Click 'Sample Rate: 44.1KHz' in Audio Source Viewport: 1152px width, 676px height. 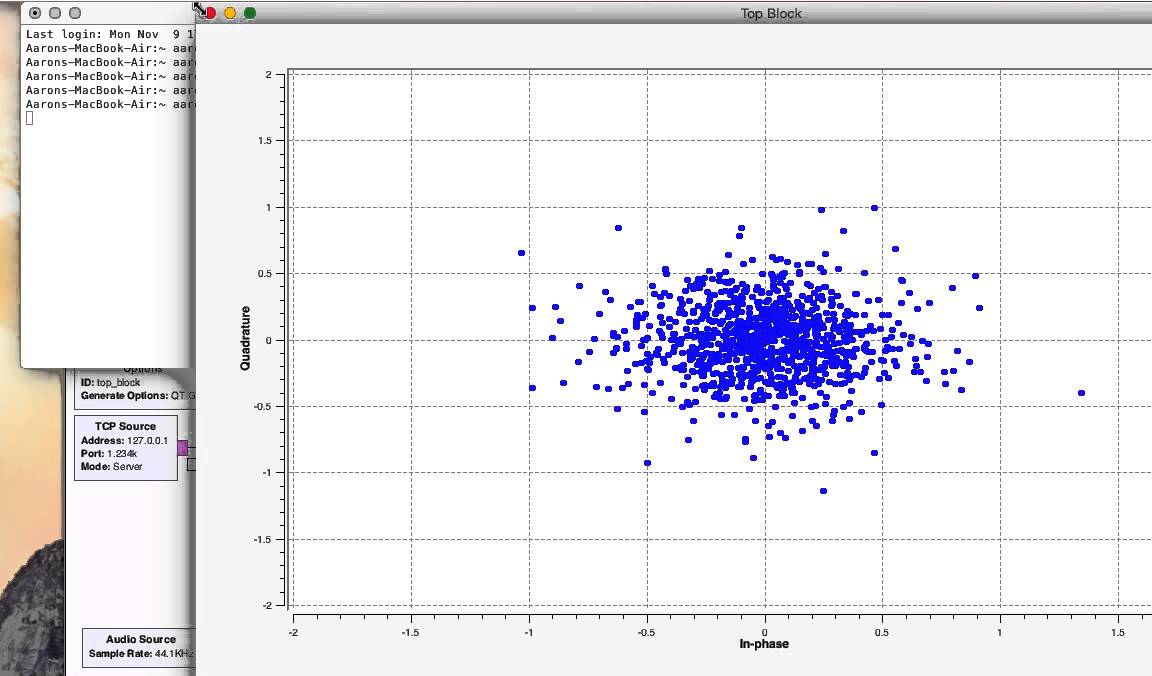(x=142, y=654)
